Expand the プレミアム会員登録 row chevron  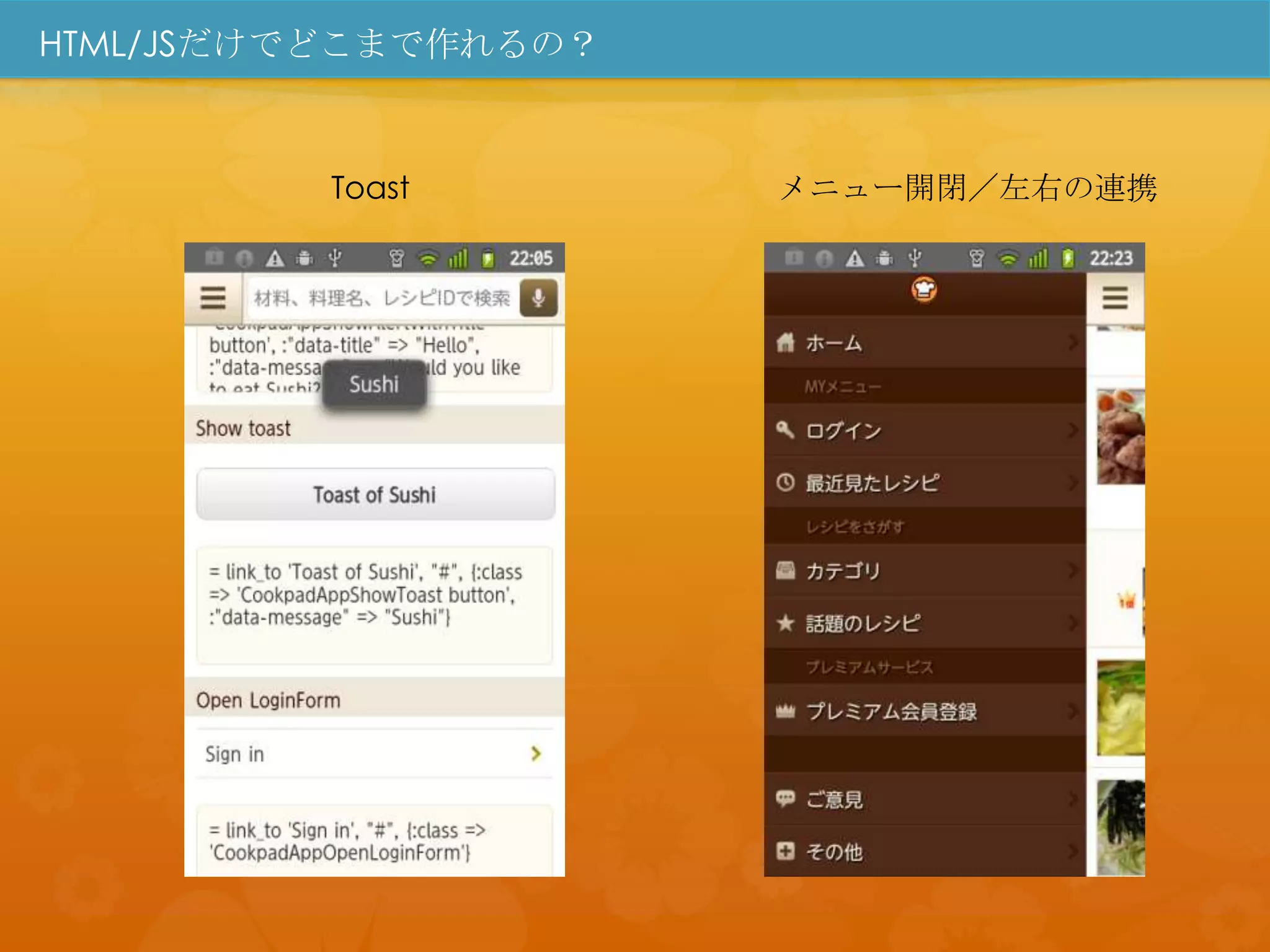(x=1073, y=711)
